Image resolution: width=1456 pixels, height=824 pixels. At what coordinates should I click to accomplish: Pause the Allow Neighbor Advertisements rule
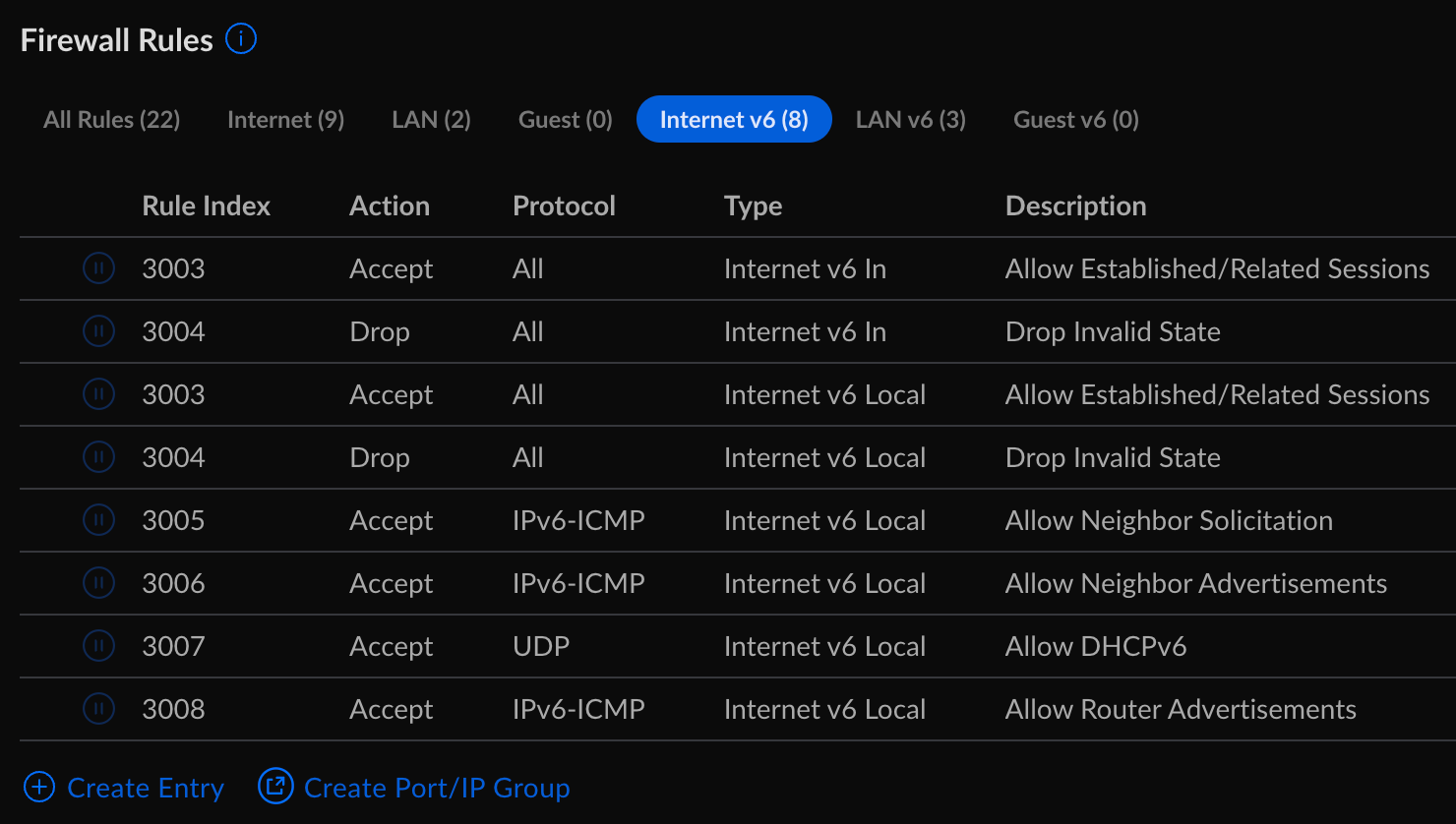coord(98,582)
